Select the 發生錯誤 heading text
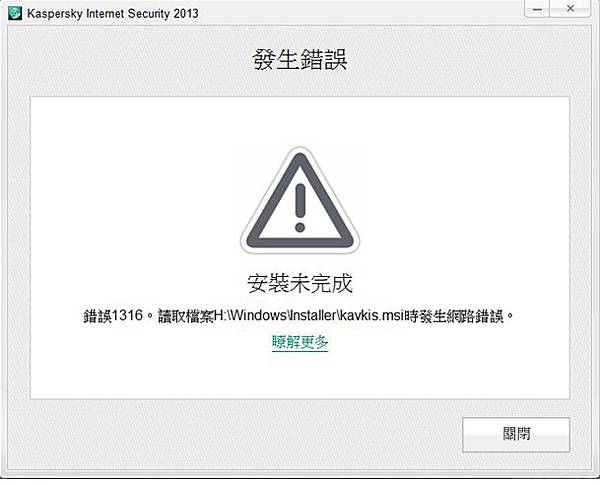The image size is (600, 485). click(300, 60)
